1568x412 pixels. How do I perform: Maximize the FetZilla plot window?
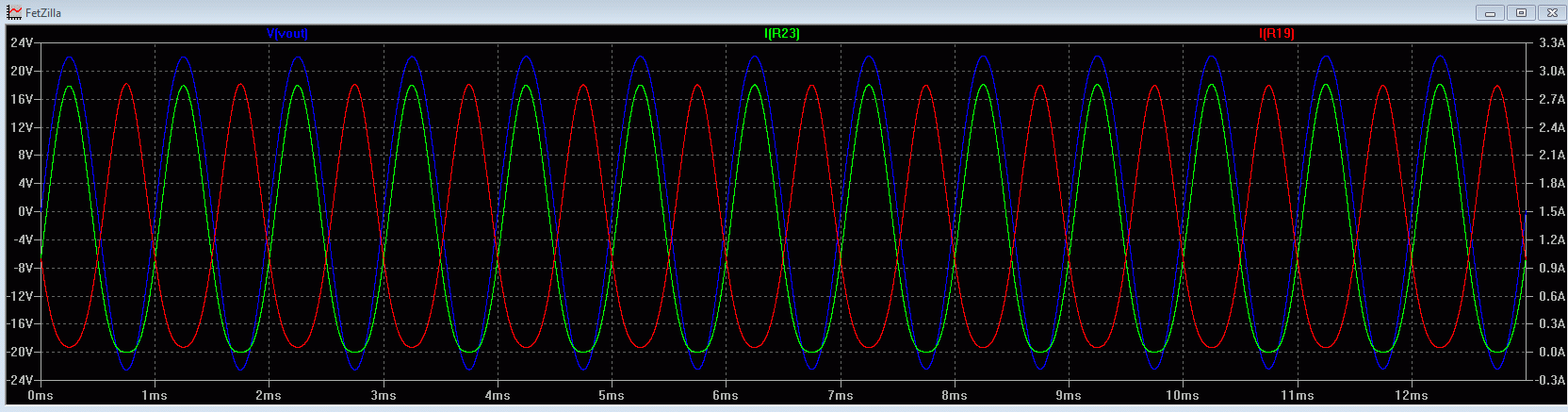pos(1521,13)
